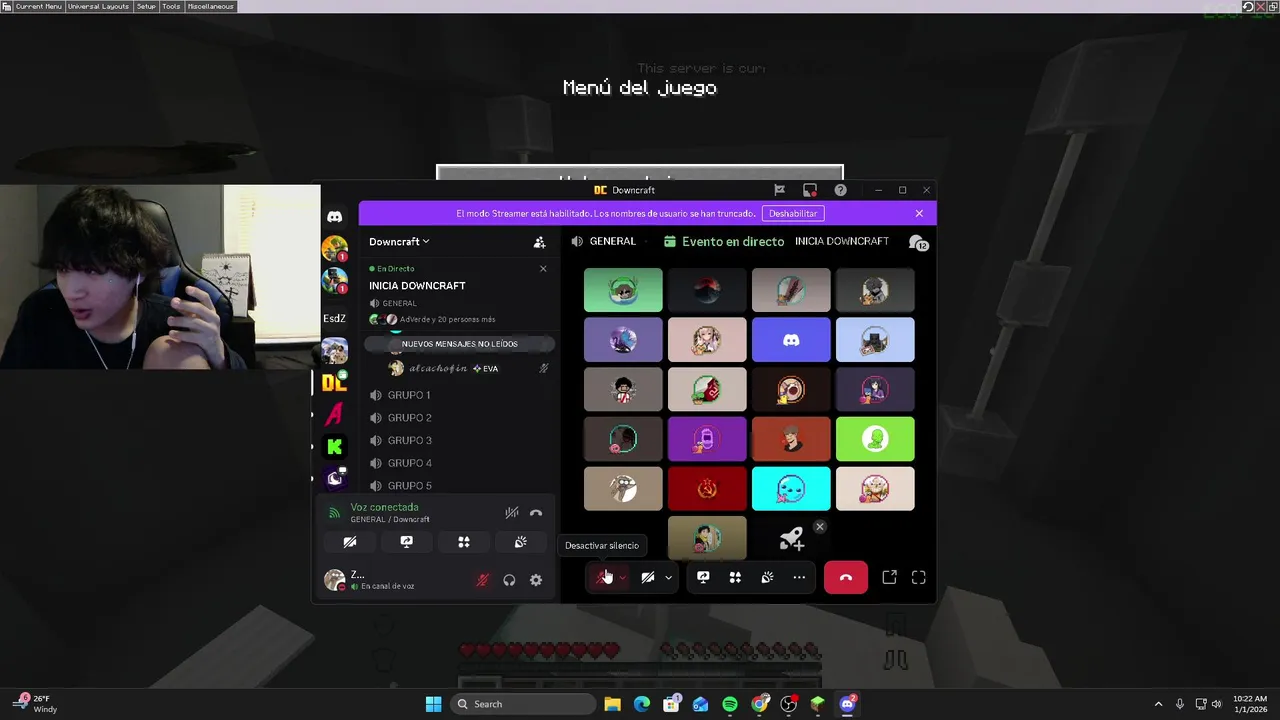Select dark red hammer-sickle participant tile
The width and height of the screenshot is (1280, 720).
click(707, 489)
